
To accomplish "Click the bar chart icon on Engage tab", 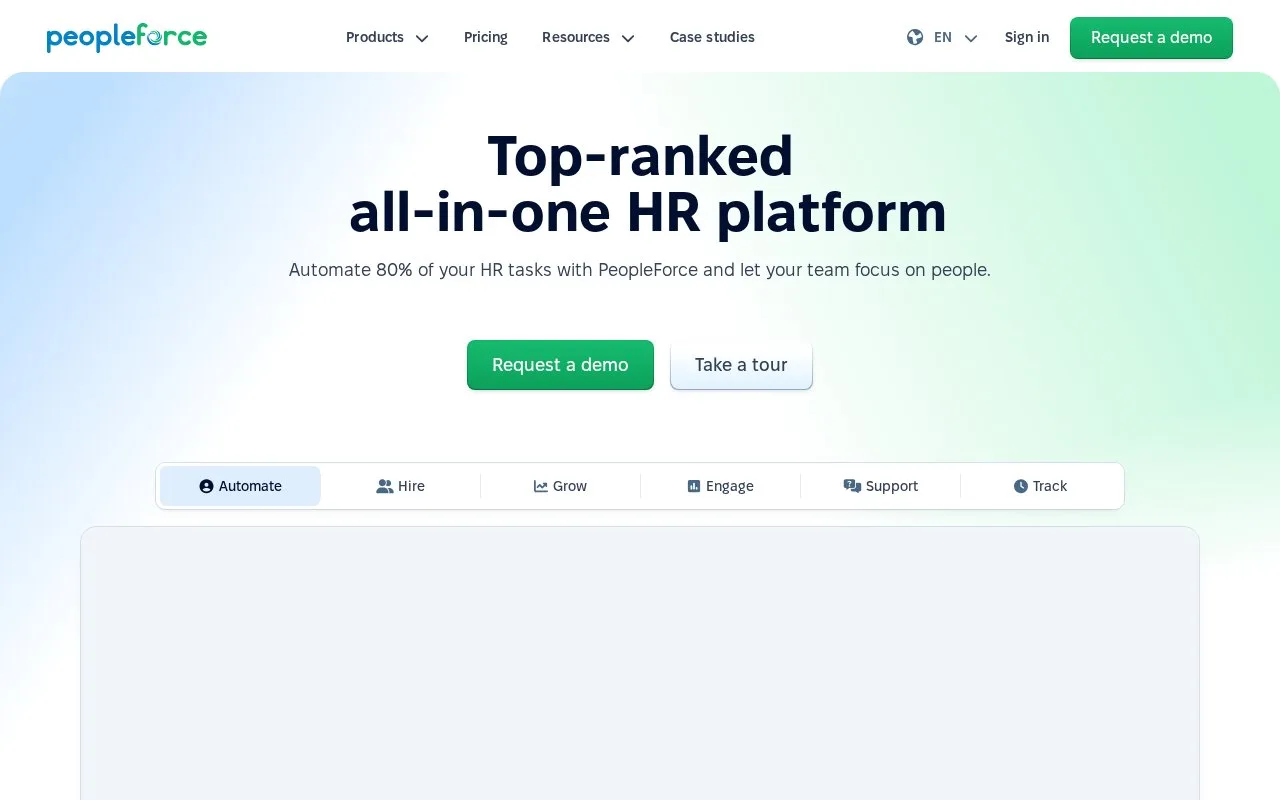I will pyautogui.click(x=694, y=486).
